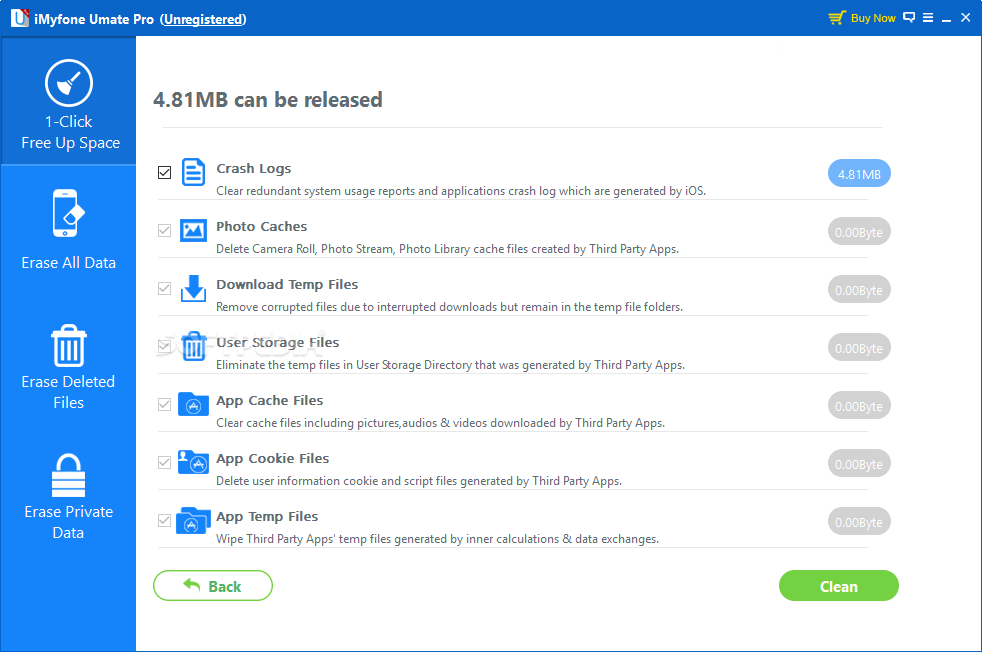Toggle the App Cache Files checkbox
The width and height of the screenshot is (982, 652).
(165, 405)
